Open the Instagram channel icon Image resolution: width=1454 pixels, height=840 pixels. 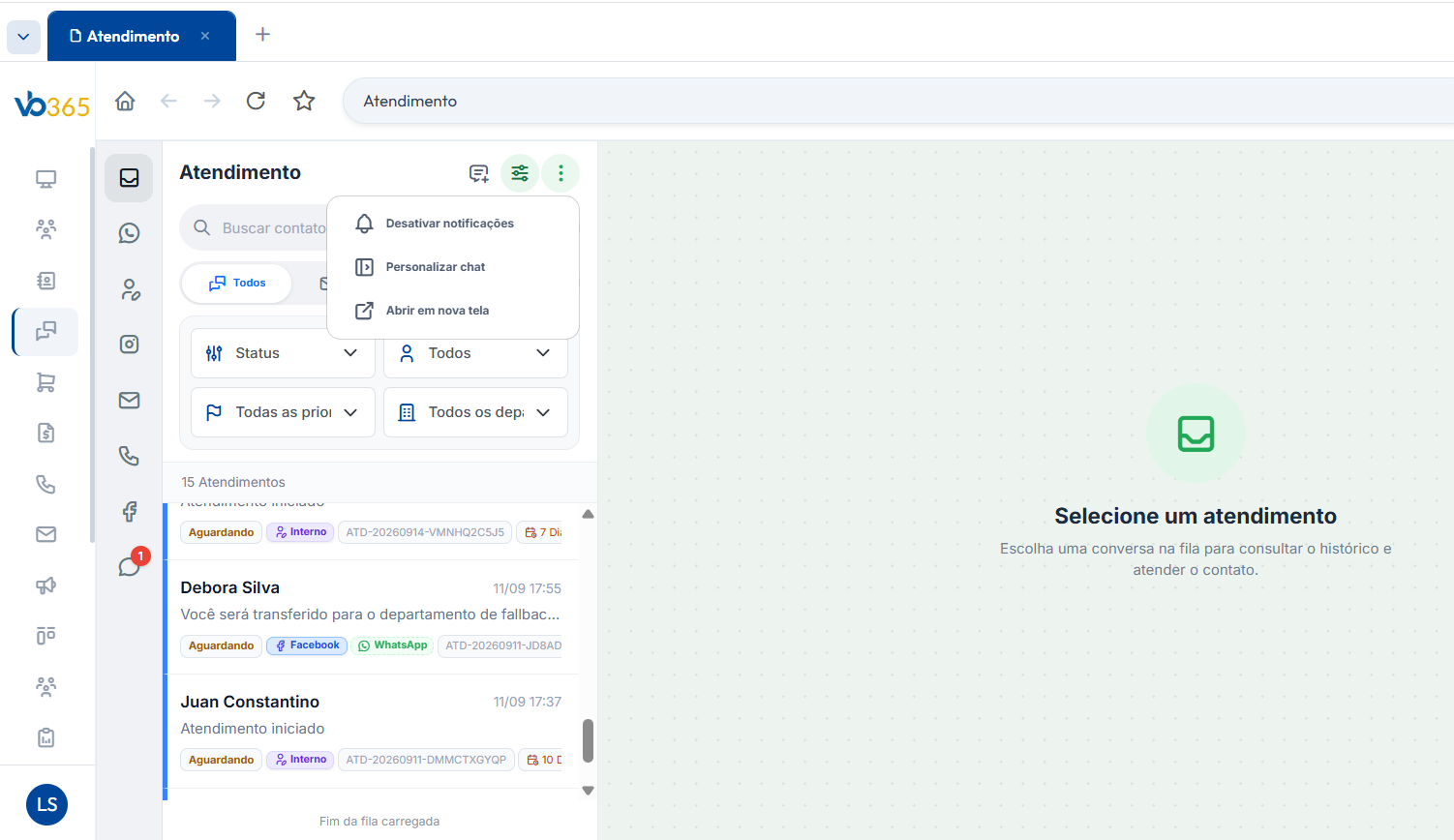tap(129, 345)
